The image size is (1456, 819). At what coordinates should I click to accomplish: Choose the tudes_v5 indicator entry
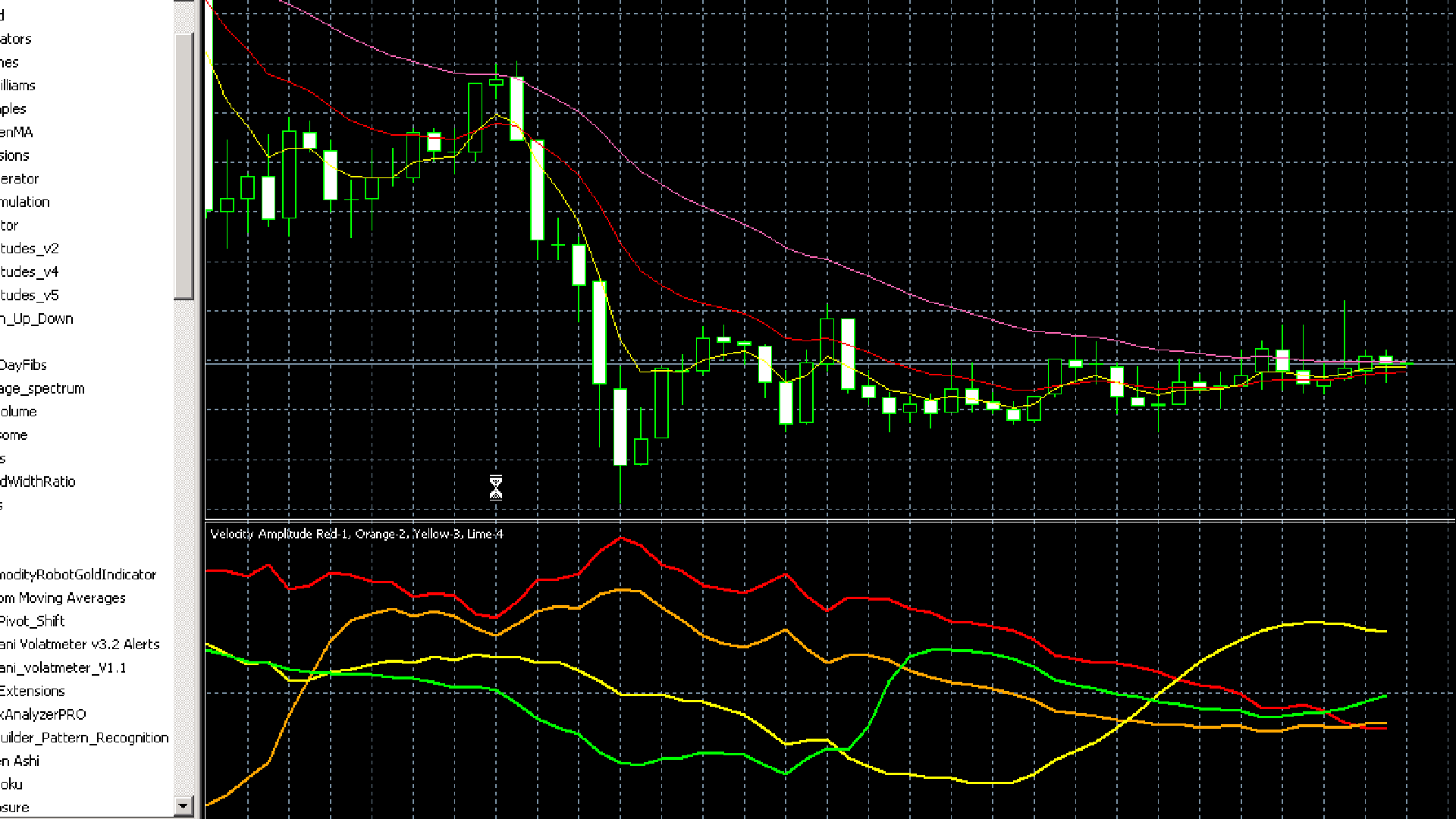(30, 295)
